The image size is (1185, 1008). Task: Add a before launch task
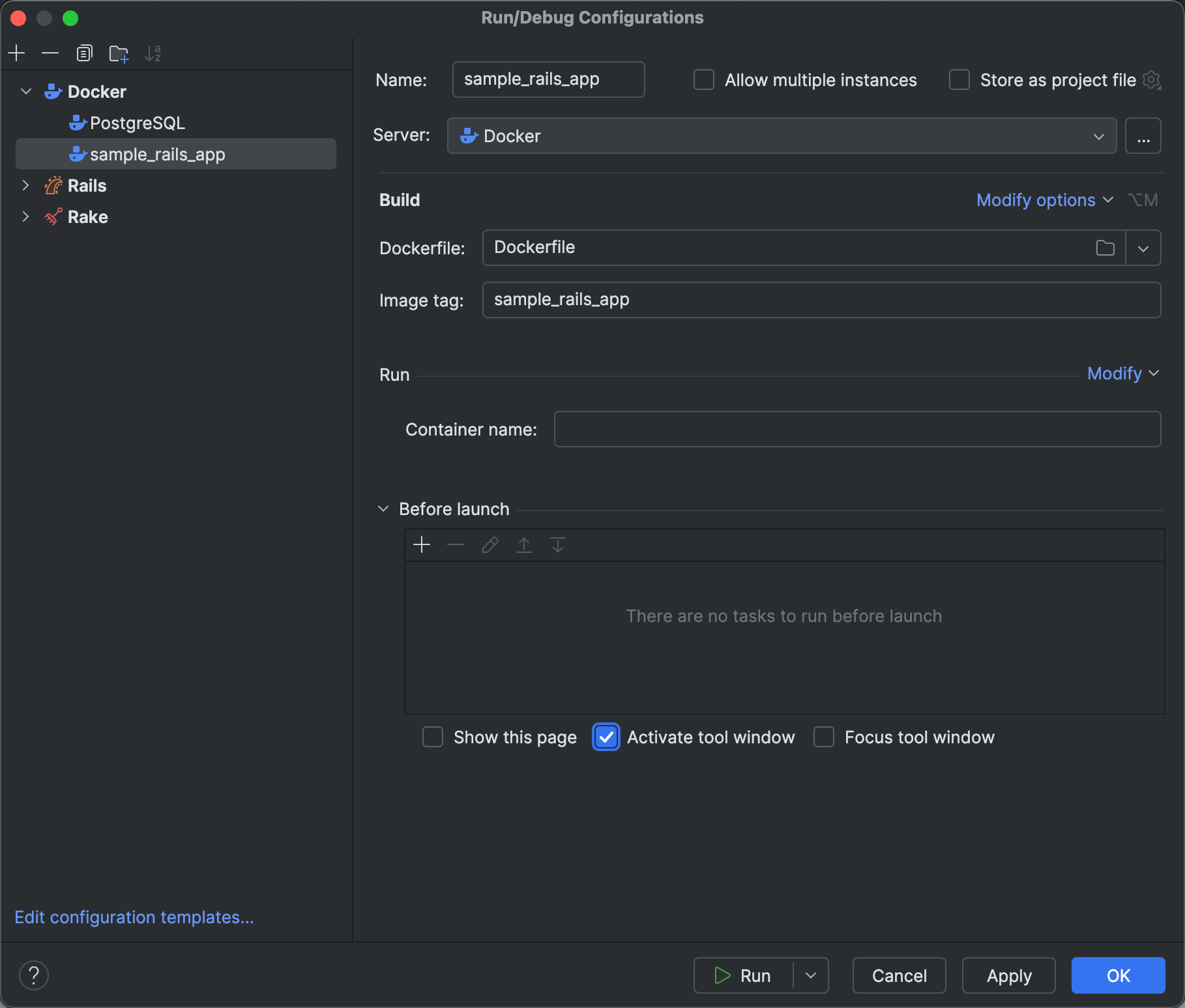pos(422,544)
